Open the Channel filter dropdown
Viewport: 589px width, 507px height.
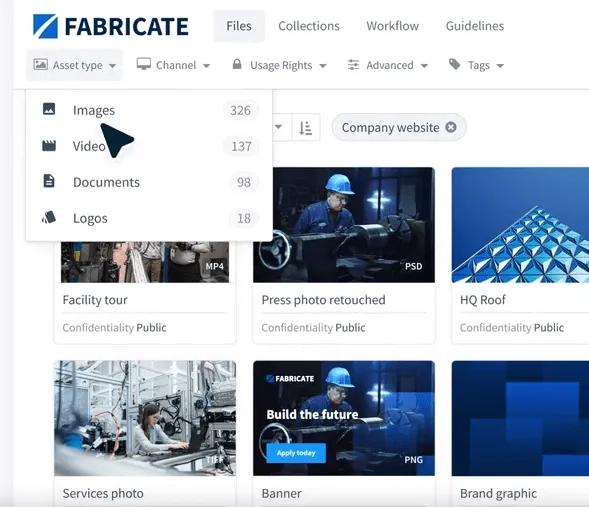[173, 65]
